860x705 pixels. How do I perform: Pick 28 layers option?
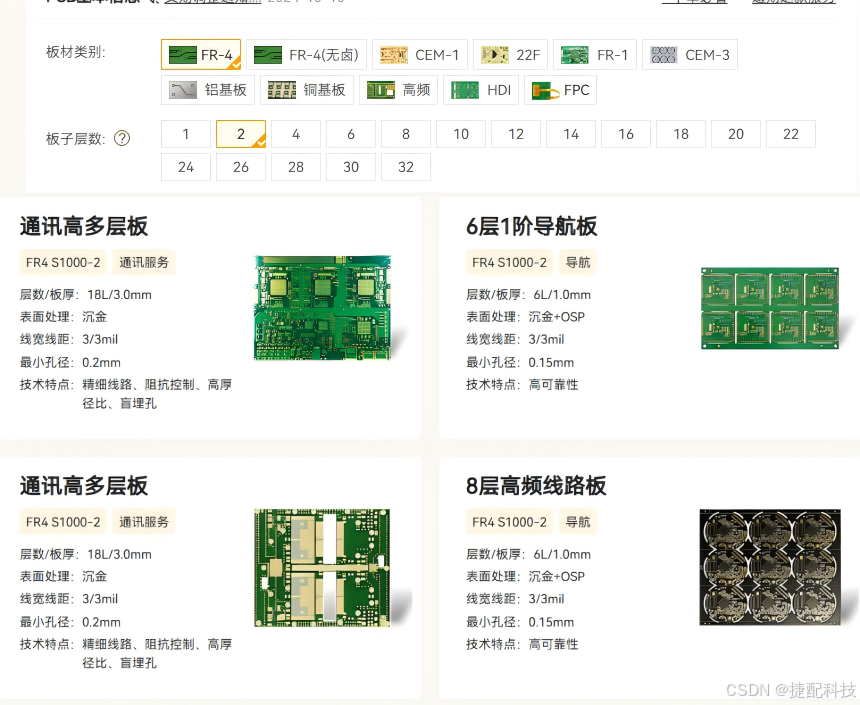(x=296, y=167)
